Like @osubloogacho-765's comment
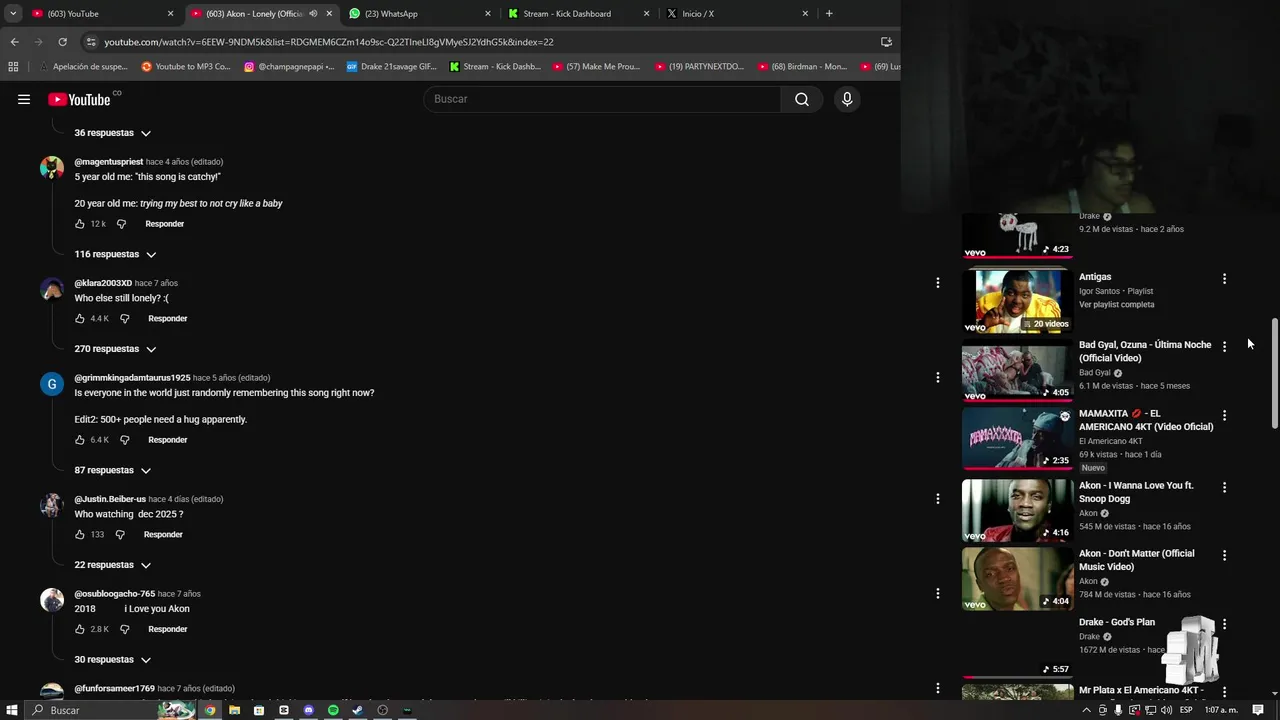 80,630
